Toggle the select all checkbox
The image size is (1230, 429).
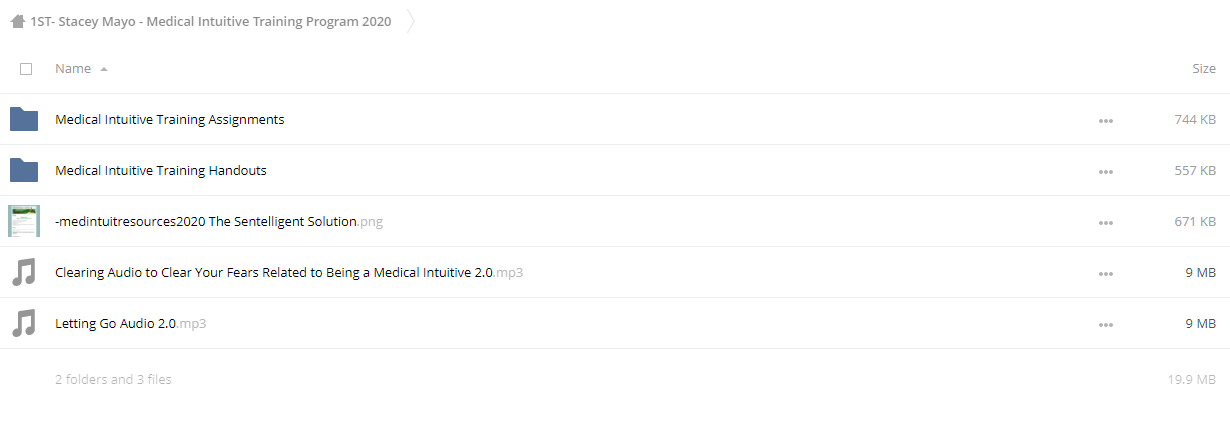26,69
